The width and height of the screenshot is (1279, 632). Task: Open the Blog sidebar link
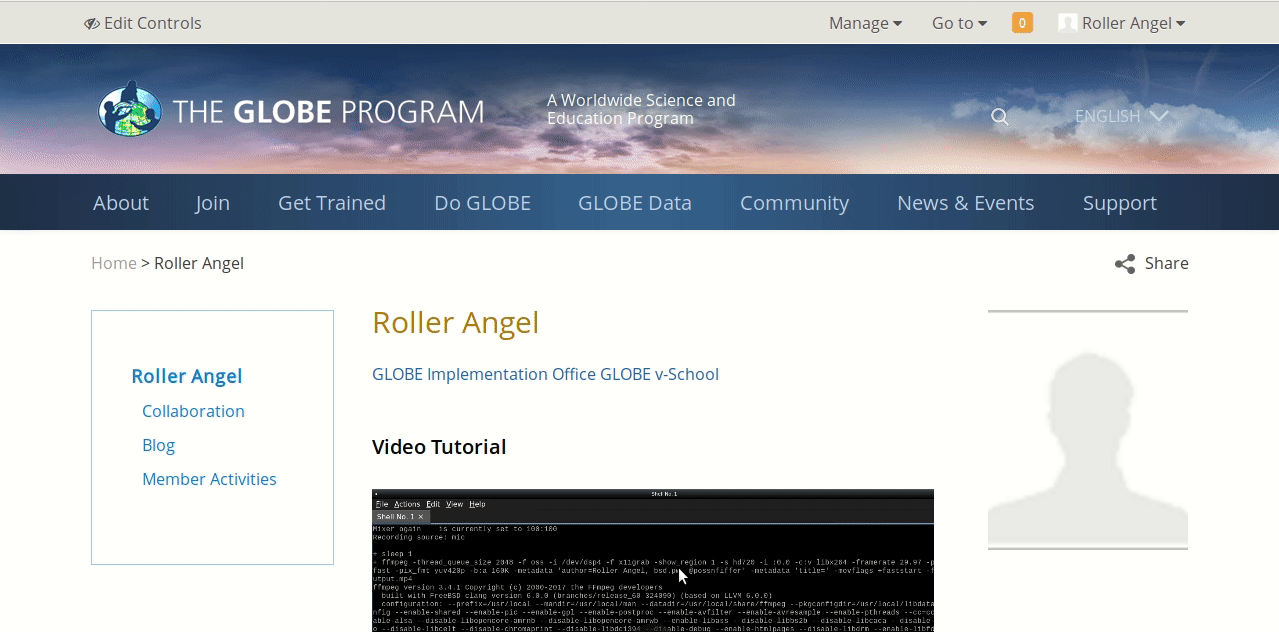click(x=158, y=445)
